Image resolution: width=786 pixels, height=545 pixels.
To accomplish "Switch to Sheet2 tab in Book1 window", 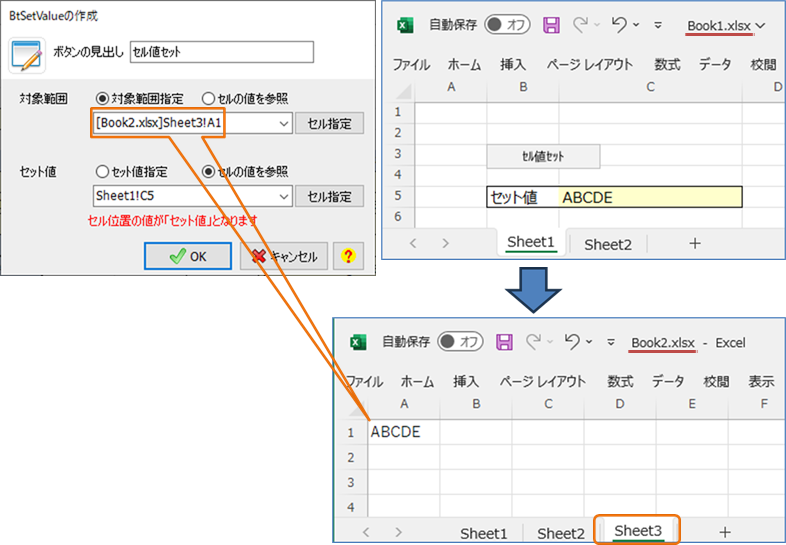I will click(608, 244).
